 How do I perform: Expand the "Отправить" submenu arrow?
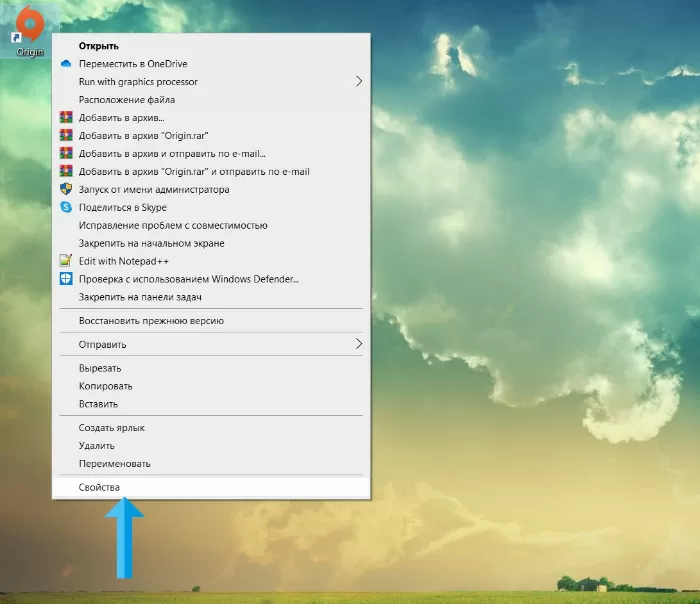click(x=359, y=344)
